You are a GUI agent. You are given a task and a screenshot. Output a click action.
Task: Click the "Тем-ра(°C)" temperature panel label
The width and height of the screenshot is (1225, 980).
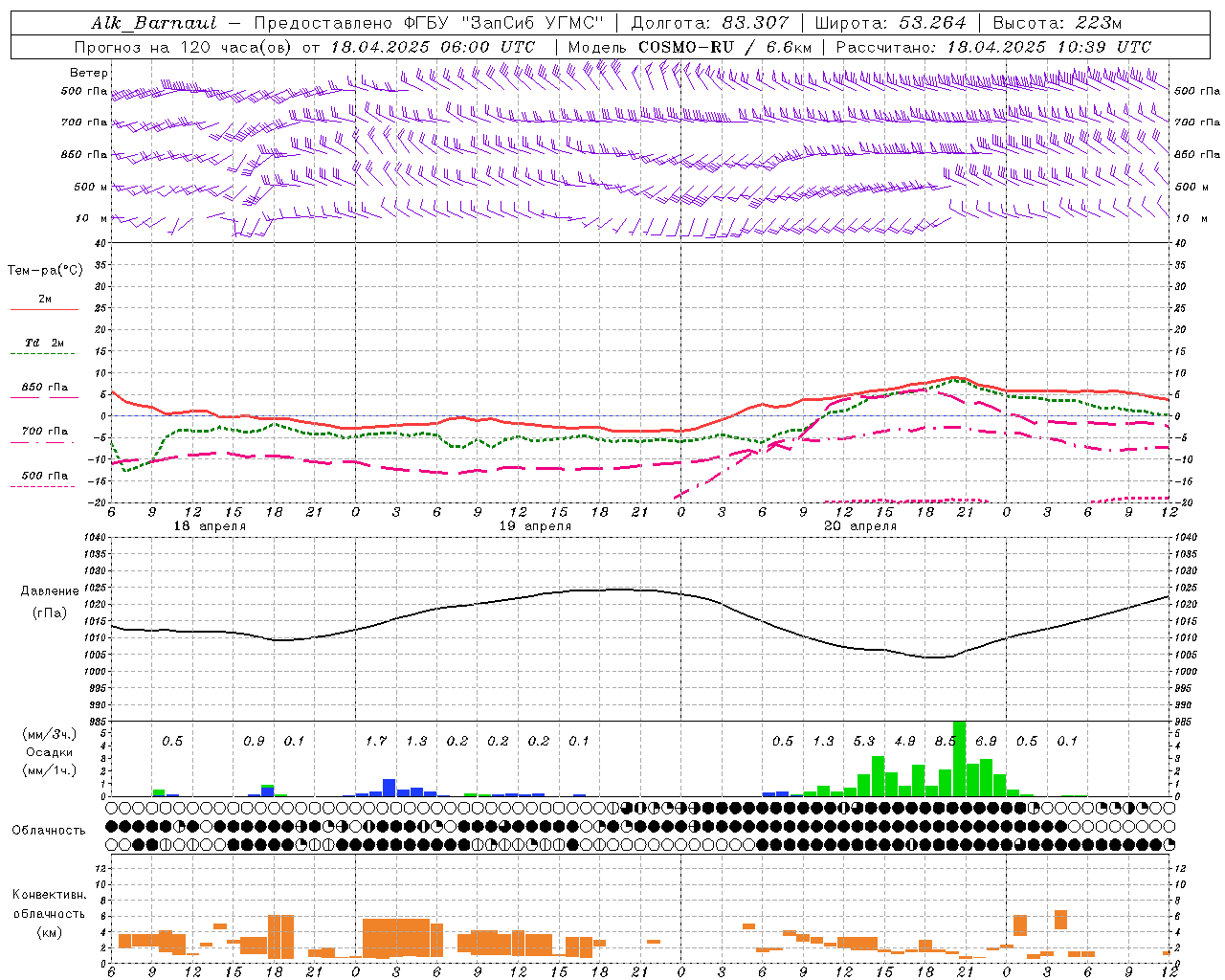point(45,271)
